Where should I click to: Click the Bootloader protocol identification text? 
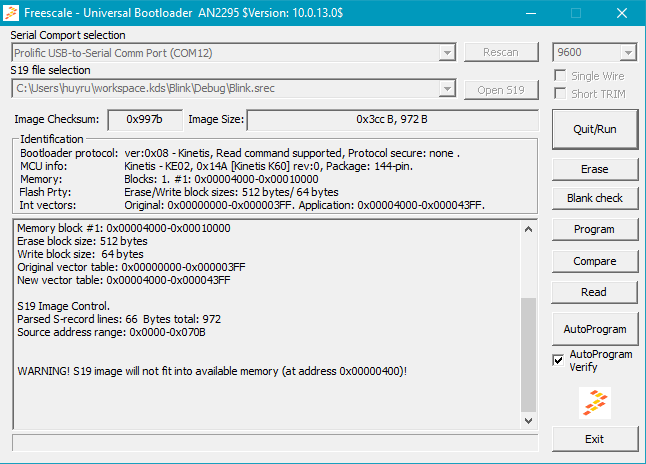[x=292, y=153]
